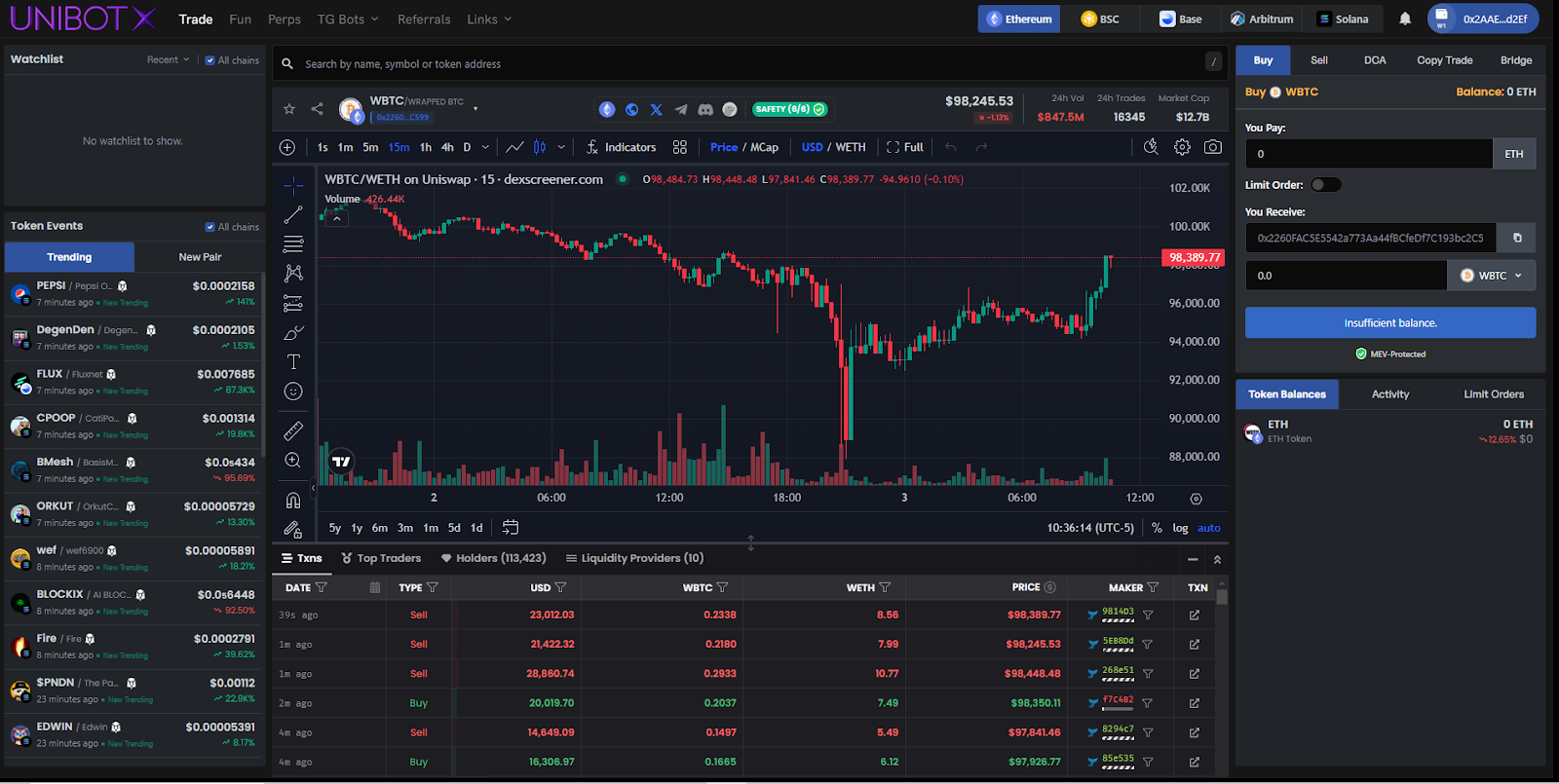Viewport: 1559px width, 784px height.
Task: Open the website globe icon for WBTC
Action: 631,109
